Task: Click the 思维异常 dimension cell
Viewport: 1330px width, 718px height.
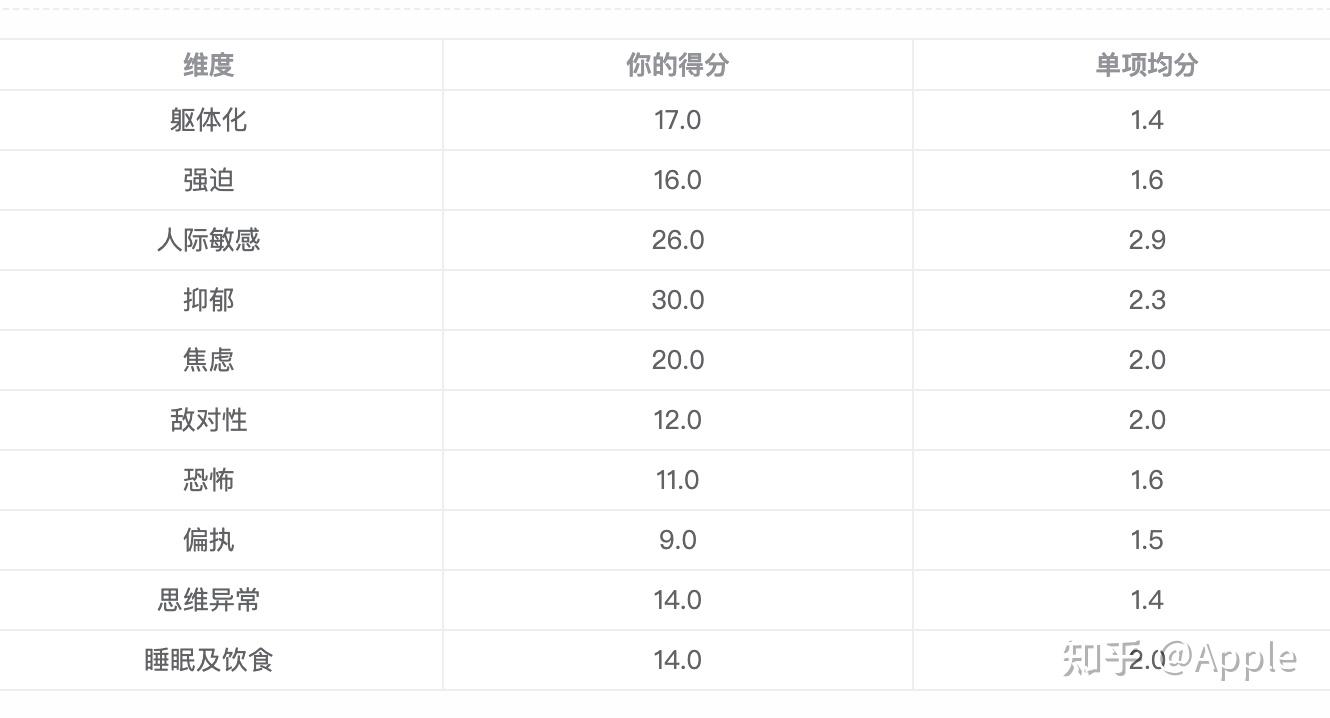Action: coord(209,600)
